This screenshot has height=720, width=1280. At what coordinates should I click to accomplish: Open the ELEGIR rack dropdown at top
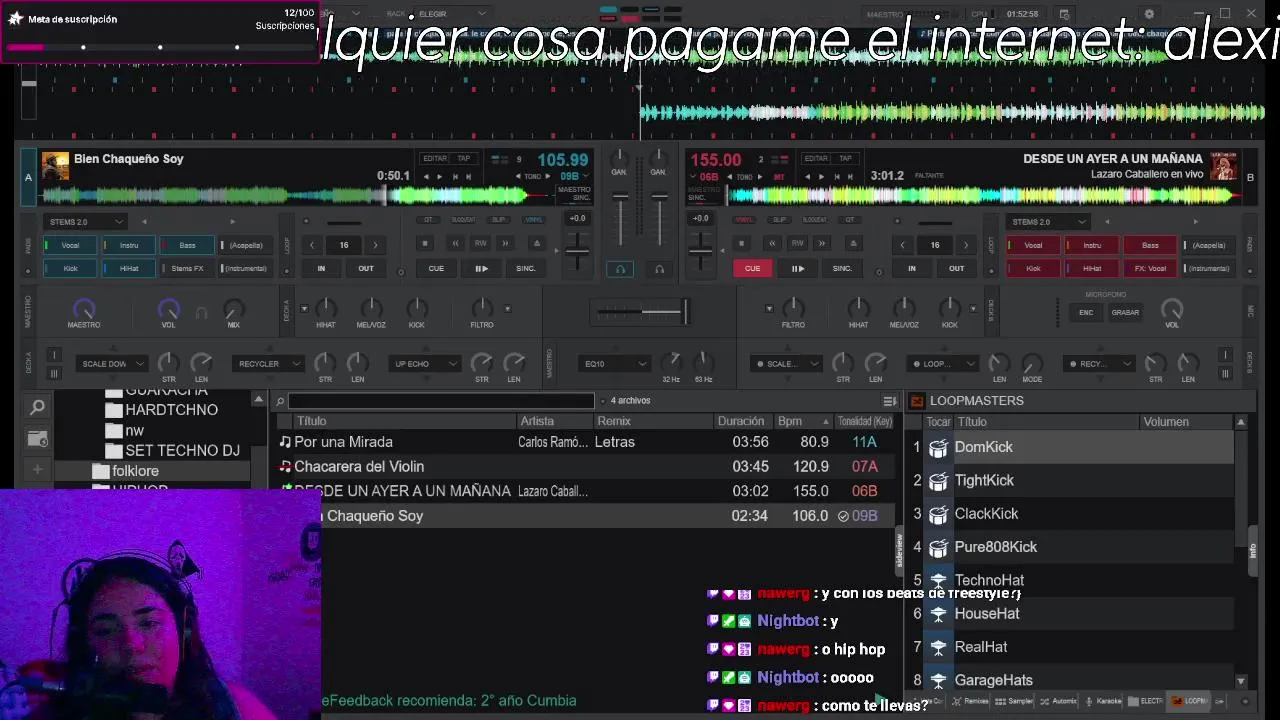pyautogui.click(x=451, y=14)
